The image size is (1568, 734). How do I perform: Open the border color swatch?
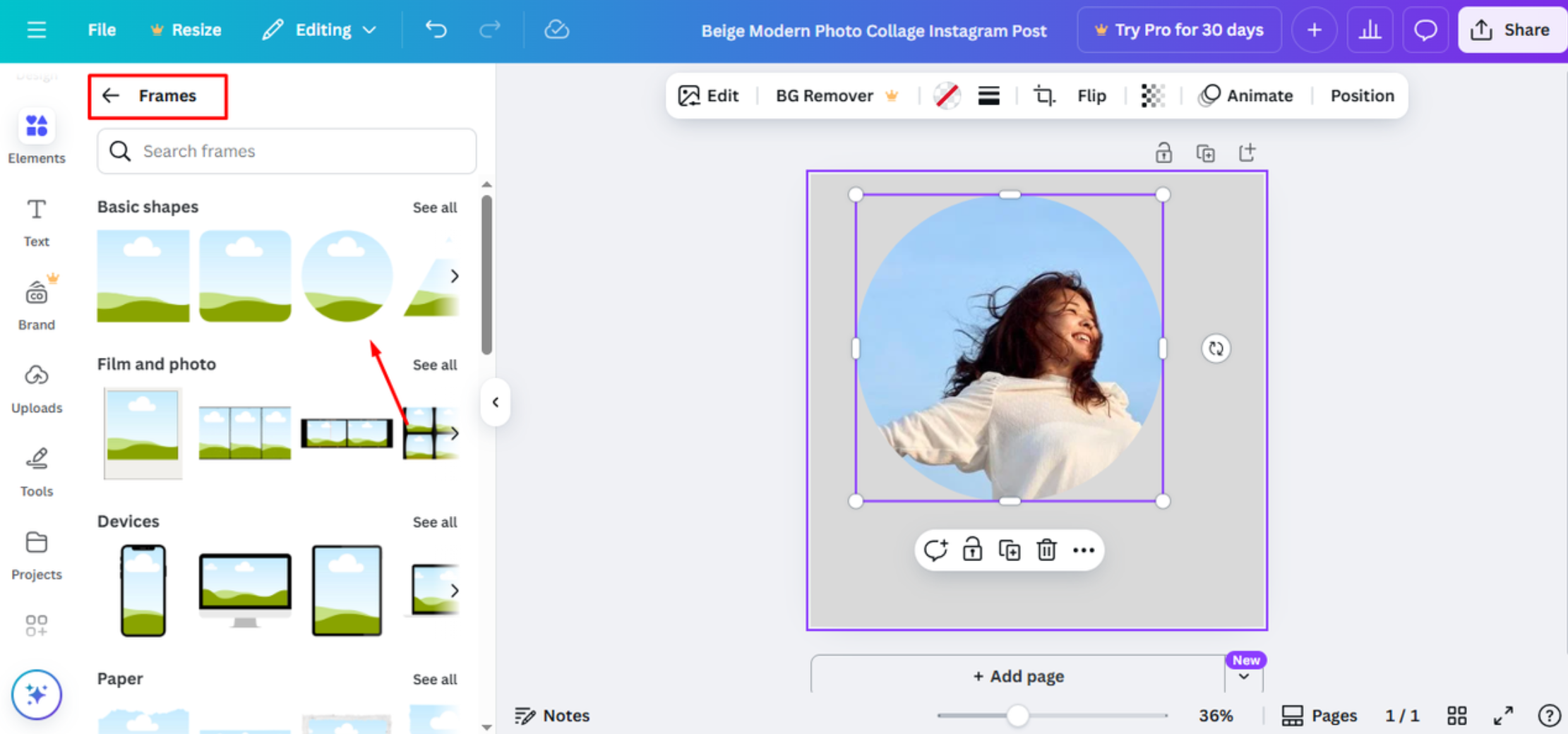947,95
